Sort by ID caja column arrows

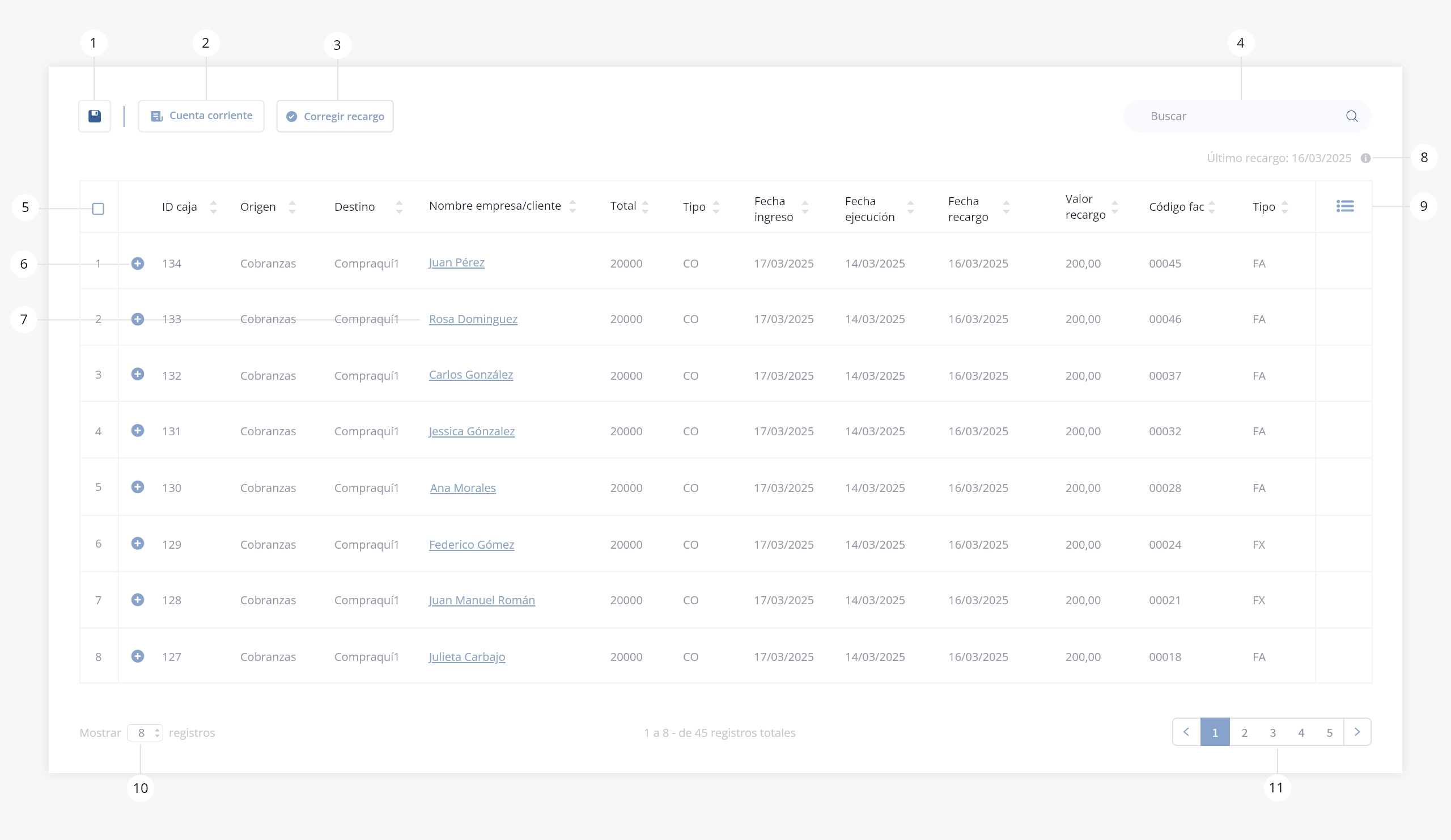coord(214,207)
